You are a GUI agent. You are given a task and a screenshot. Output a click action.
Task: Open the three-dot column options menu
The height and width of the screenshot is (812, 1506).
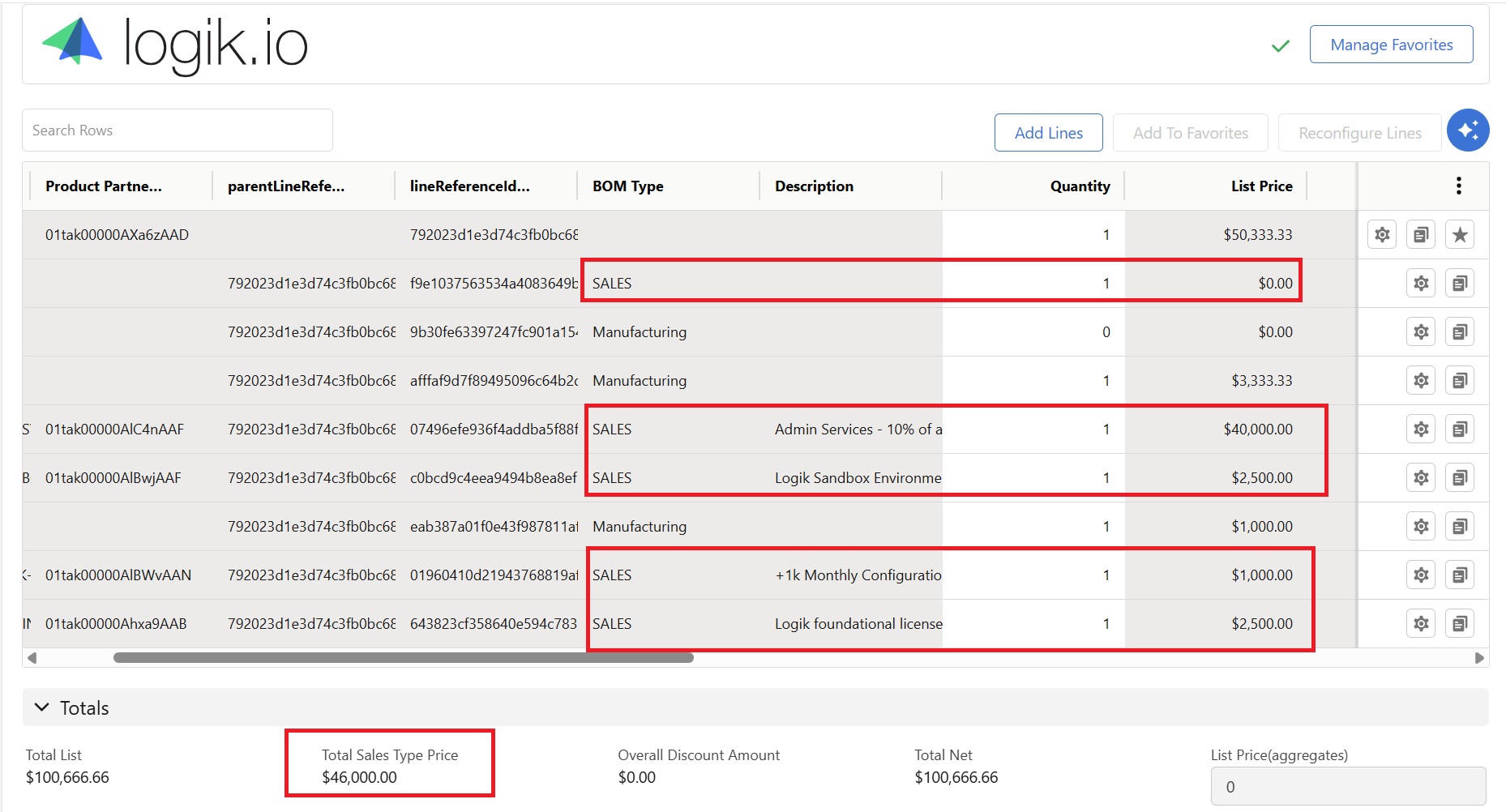tap(1459, 186)
